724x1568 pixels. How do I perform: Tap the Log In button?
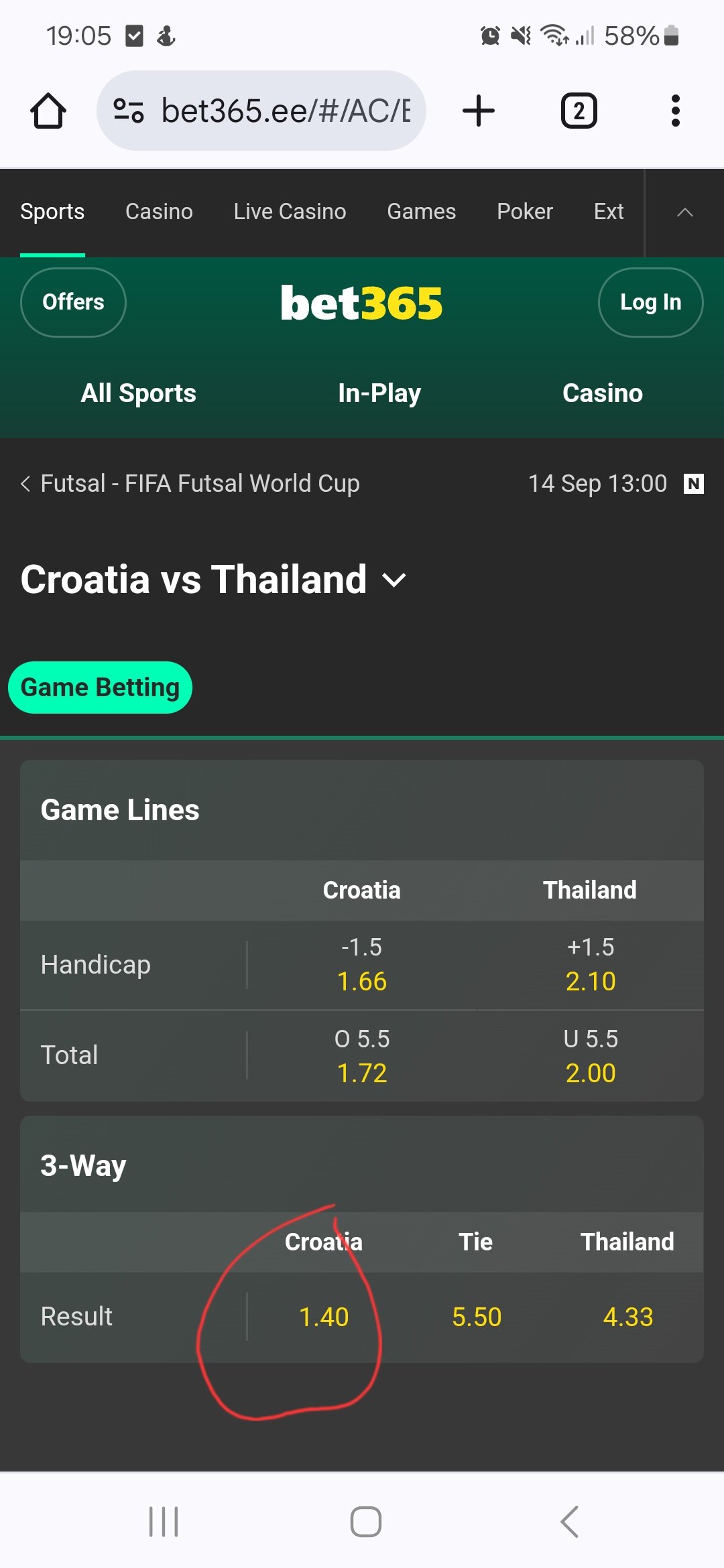coord(650,302)
